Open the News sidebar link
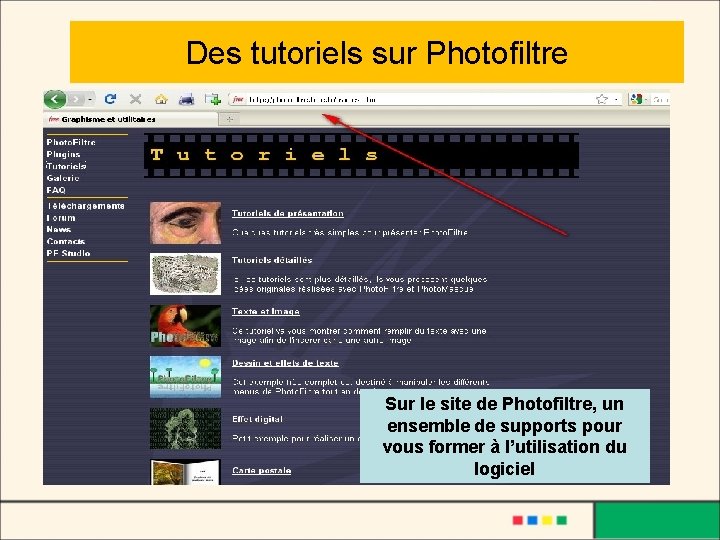 click(58, 229)
